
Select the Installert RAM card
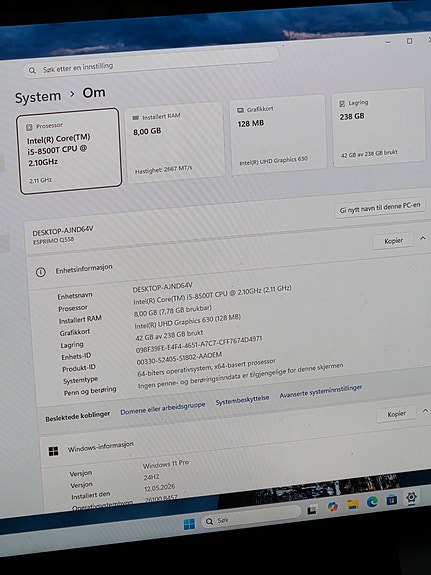pyautogui.click(x=175, y=142)
